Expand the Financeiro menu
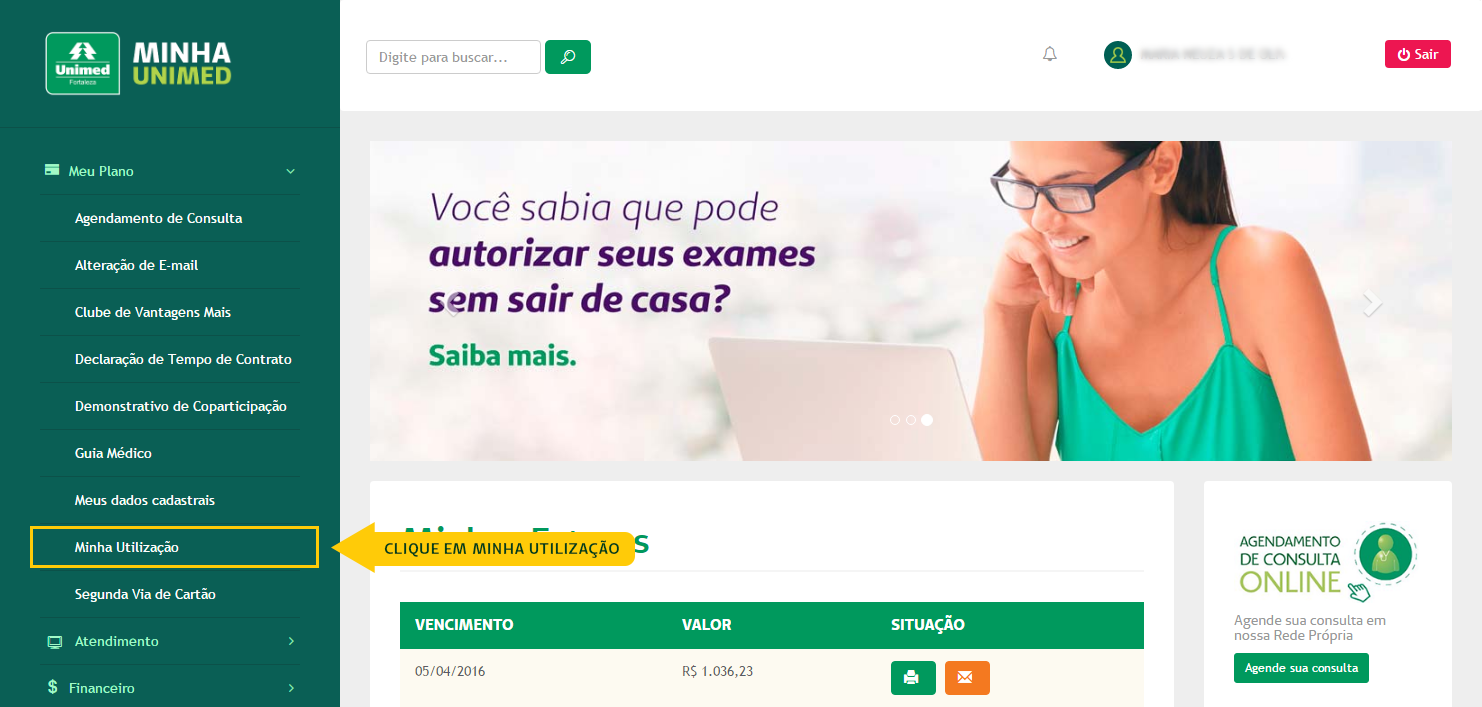This screenshot has height=707, width=1482. [x=170, y=688]
